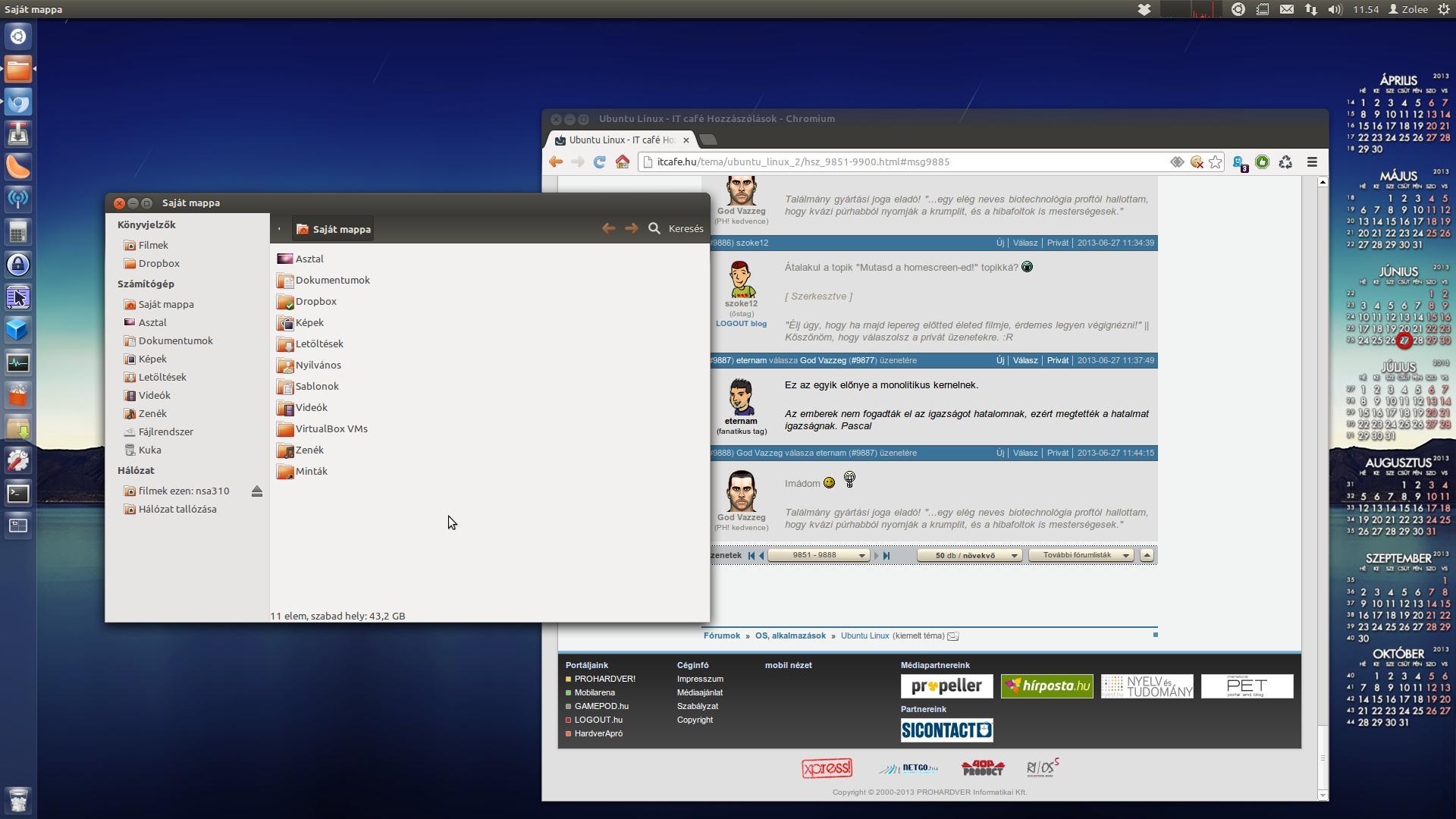This screenshot has height=819, width=1456.
Task: Bookmark the page with the star icon
Action: [x=1216, y=162]
